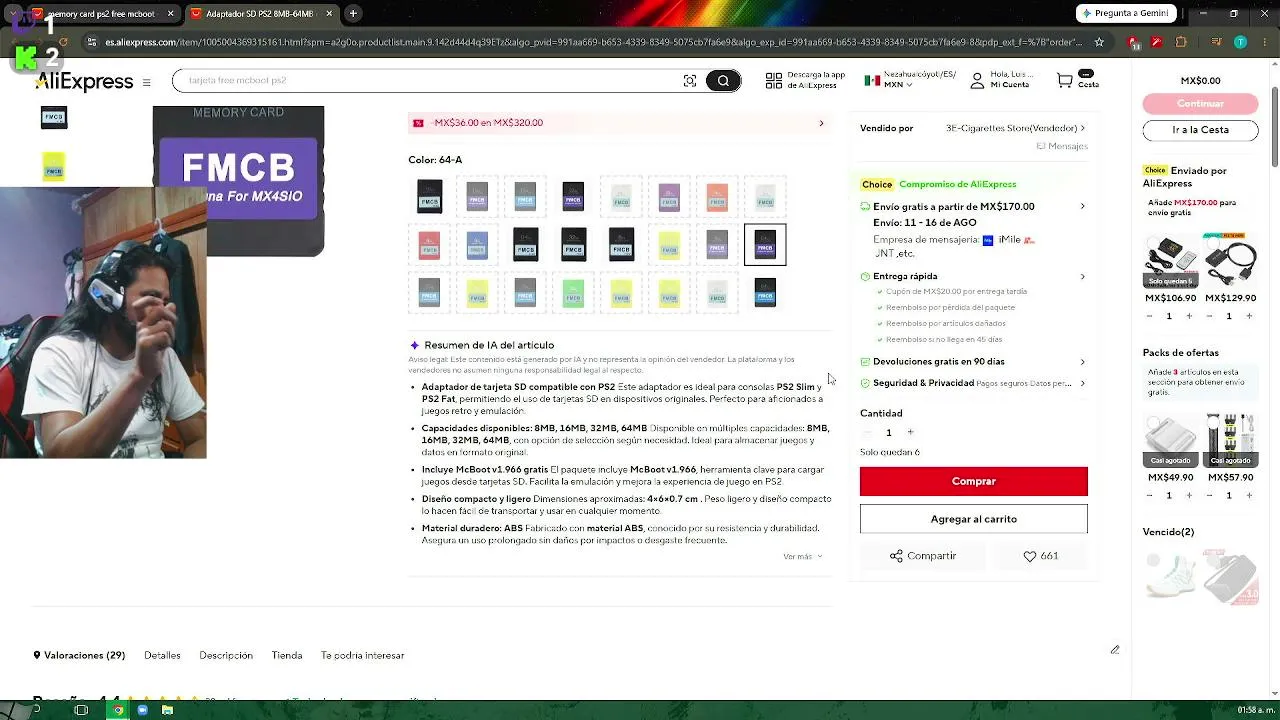
Task: Click the browser address bar URL
Action: pos(594,42)
